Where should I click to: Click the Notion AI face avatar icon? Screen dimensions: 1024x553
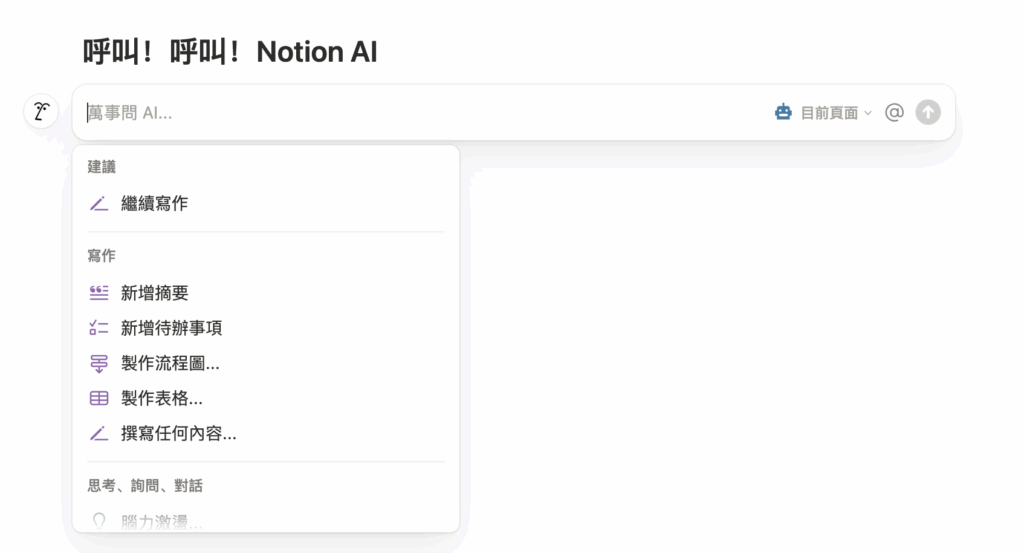point(40,111)
